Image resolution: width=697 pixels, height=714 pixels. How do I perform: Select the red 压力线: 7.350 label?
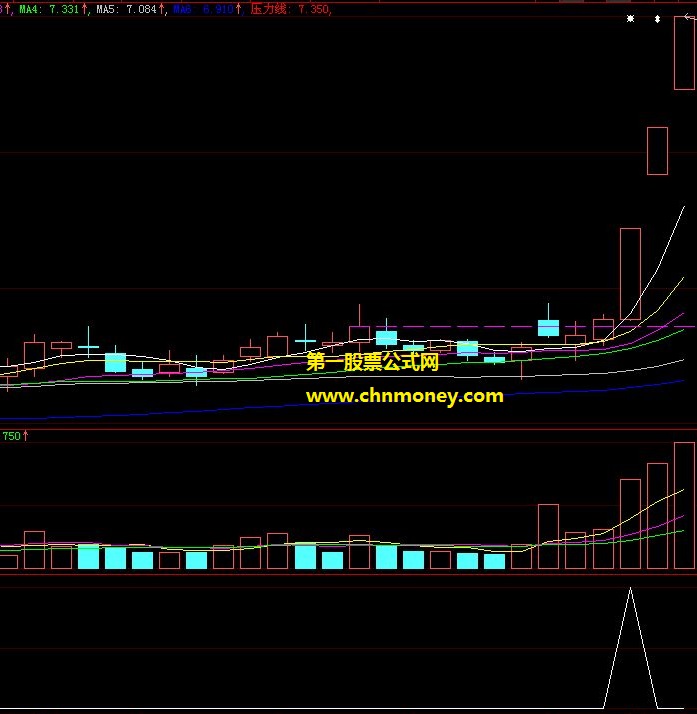click(x=290, y=9)
